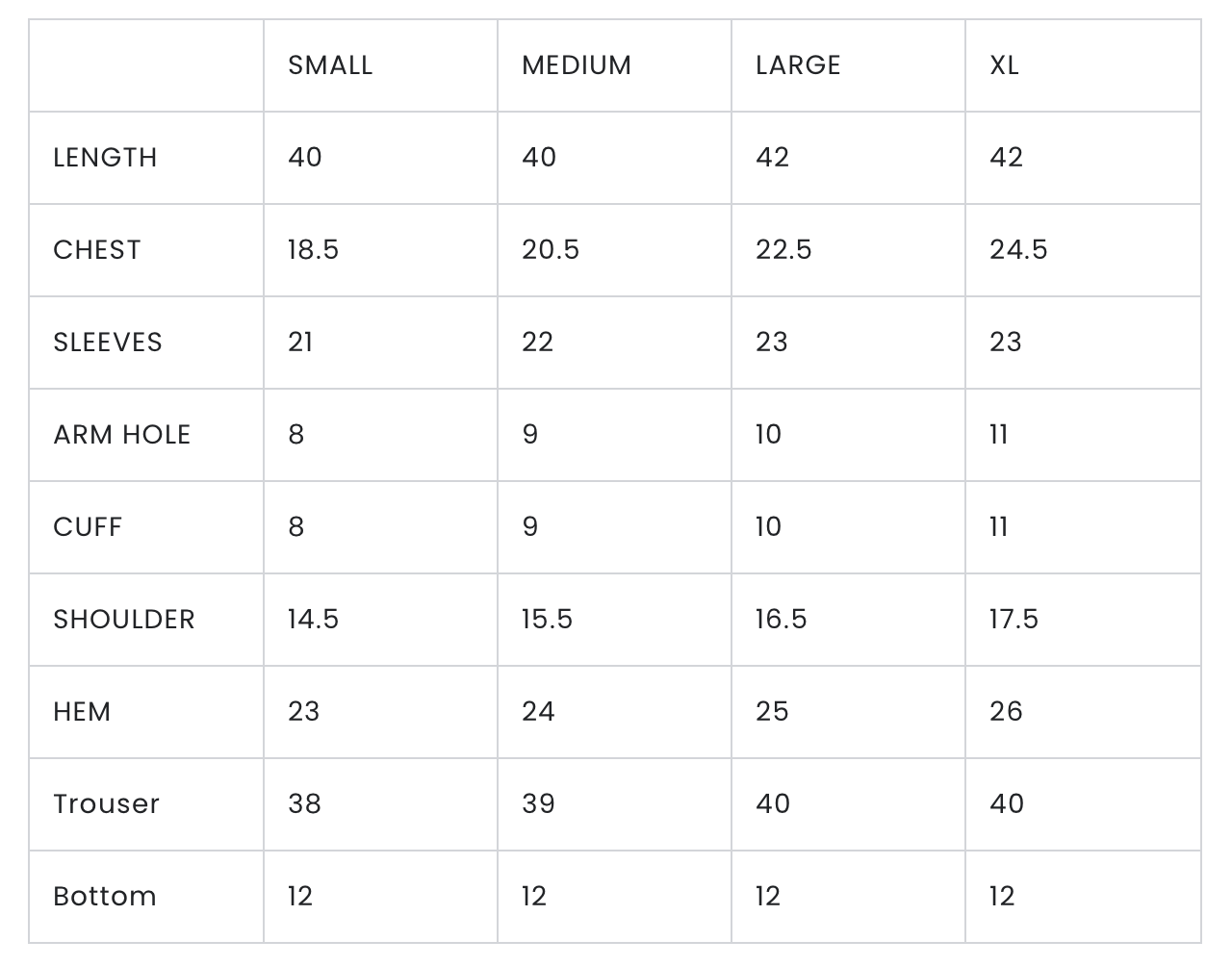Select the small trouser value 38
Image resolution: width=1232 pixels, height=966 pixels.
(x=304, y=804)
